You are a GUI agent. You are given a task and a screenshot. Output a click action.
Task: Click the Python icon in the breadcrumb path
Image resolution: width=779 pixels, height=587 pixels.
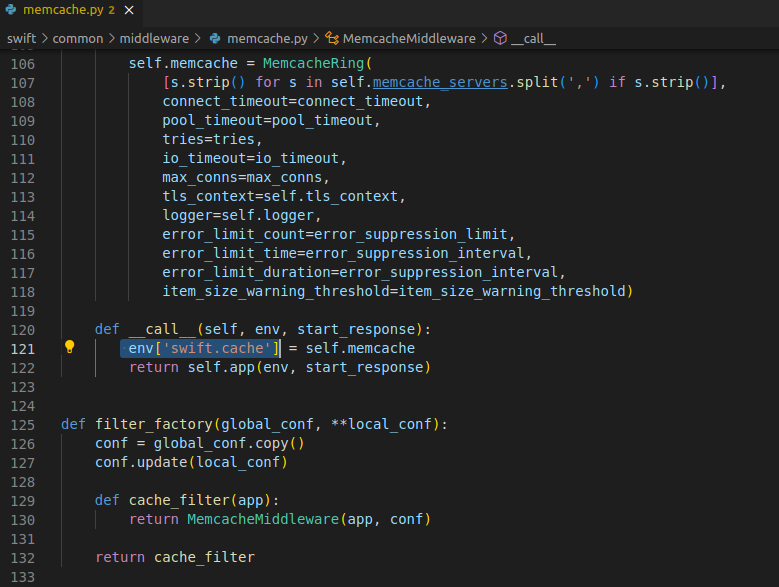(x=215, y=38)
